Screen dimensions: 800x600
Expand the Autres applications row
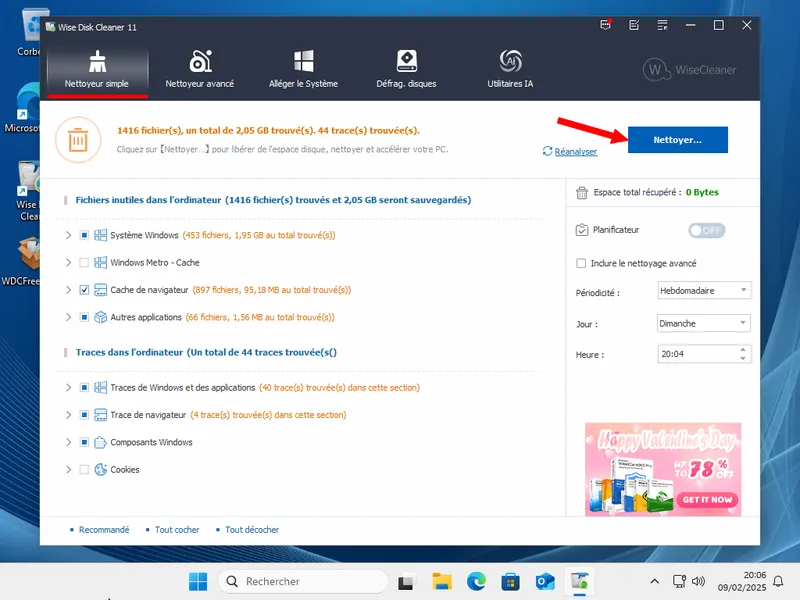(68, 317)
